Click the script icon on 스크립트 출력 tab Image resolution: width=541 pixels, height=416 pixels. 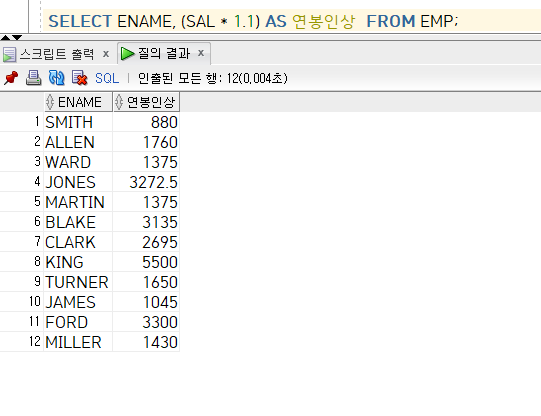click(9, 55)
